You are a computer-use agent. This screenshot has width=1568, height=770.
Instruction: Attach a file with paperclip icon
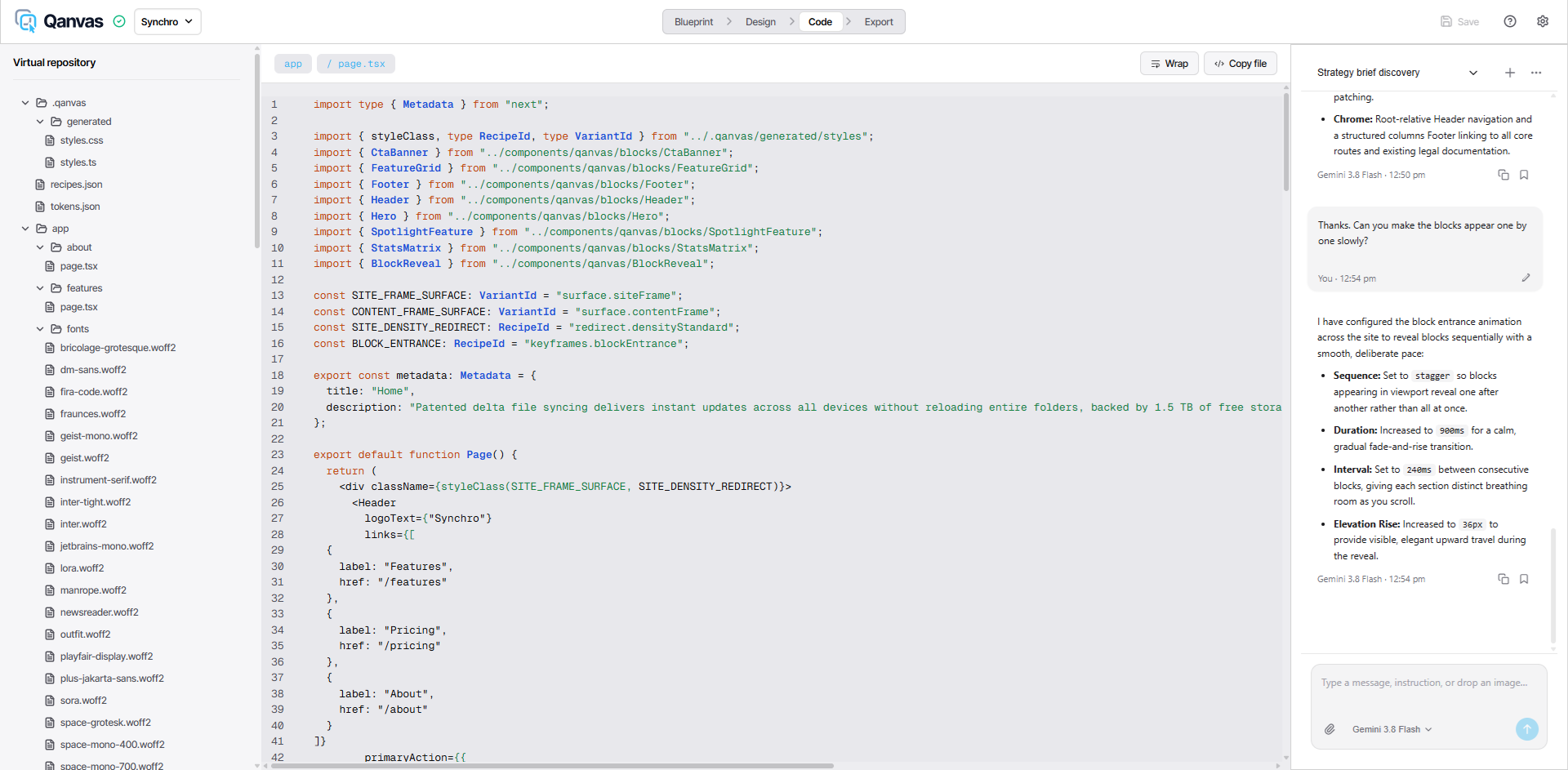pos(1330,729)
